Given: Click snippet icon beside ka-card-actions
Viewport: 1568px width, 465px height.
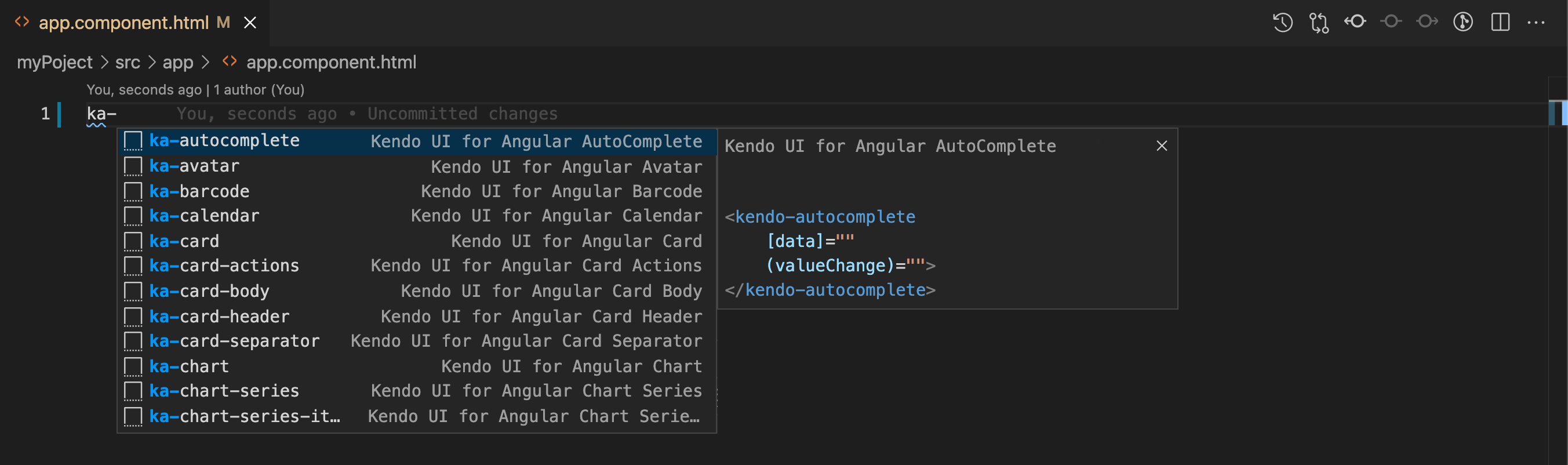Looking at the screenshot, I should [x=133, y=266].
